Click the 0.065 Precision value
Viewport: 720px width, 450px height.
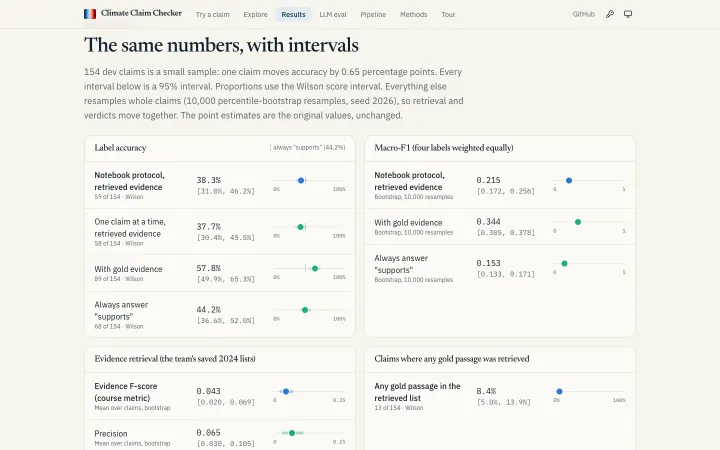(208, 433)
